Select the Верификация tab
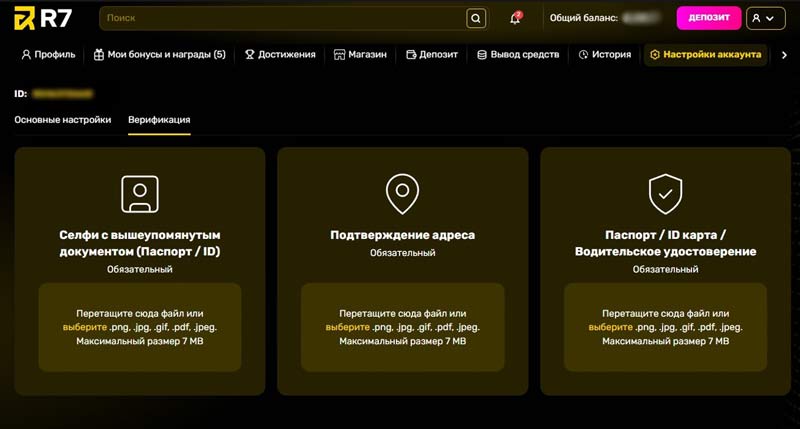The height and width of the screenshot is (429, 800). [159, 120]
